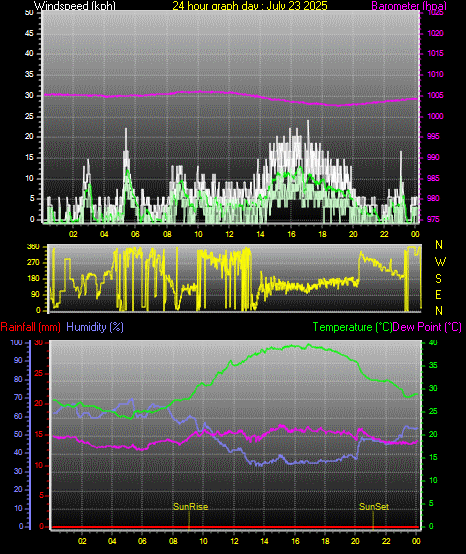
Task: Click the green '35' temperature axis value
Action: [433, 365]
